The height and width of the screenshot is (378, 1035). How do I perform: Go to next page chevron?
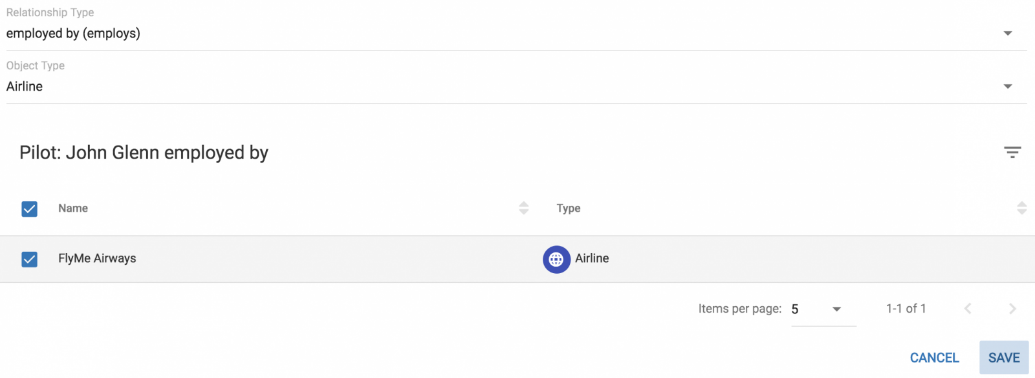tap(1012, 309)
